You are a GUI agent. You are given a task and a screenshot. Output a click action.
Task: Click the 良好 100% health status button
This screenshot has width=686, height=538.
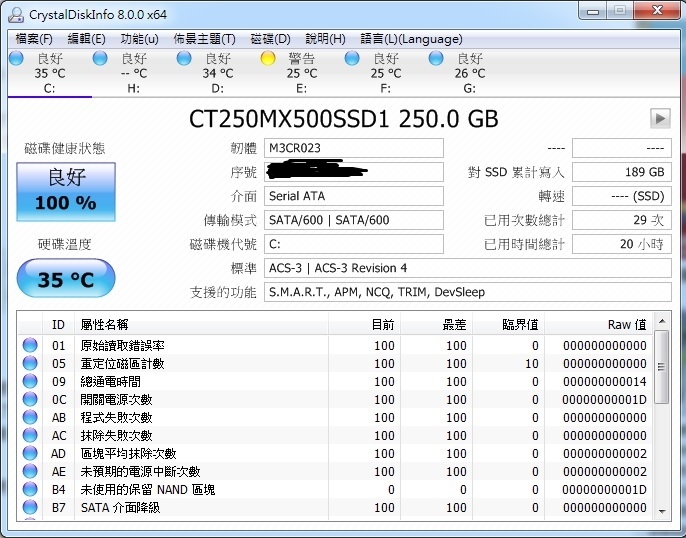click(66, 192)
